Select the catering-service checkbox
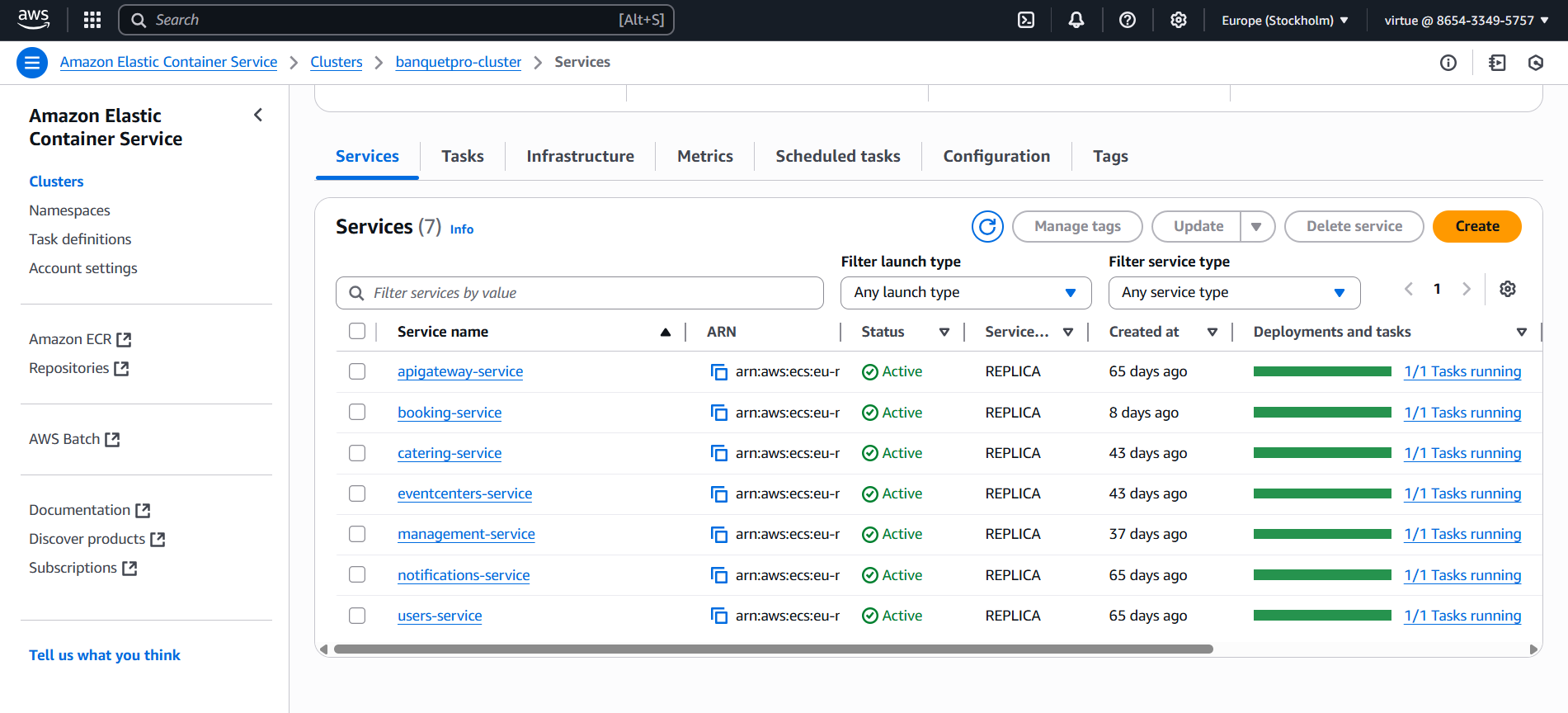Screen dimensions: 1568x713 click(x=357, y=453)
